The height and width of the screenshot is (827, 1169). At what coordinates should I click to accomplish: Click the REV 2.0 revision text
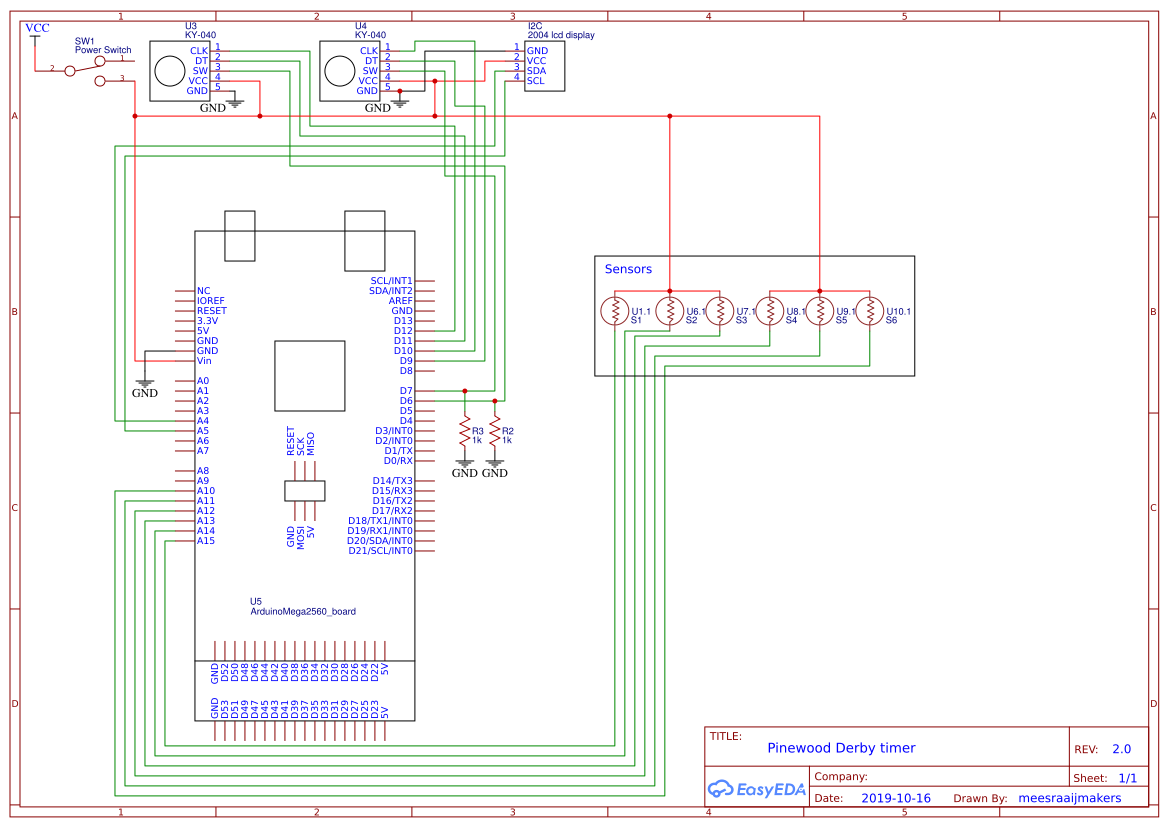tap(1122, 748)
